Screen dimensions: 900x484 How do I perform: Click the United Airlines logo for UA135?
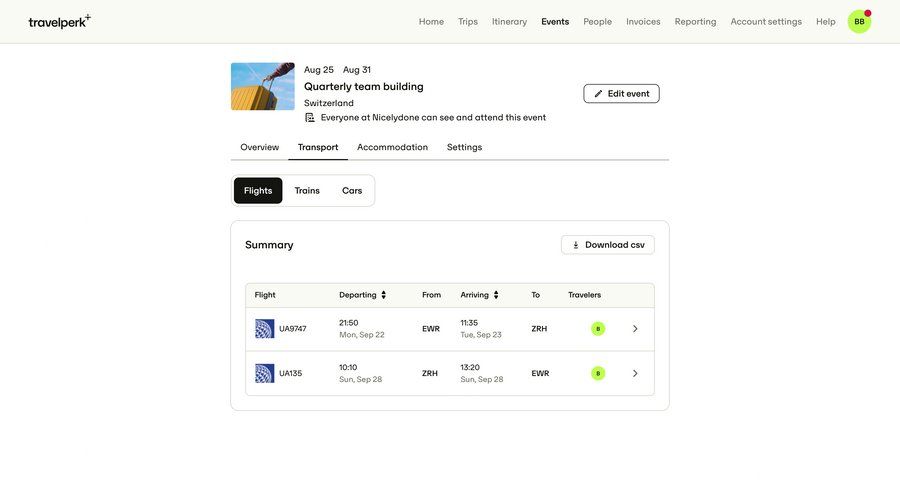(x=265, y=373)
